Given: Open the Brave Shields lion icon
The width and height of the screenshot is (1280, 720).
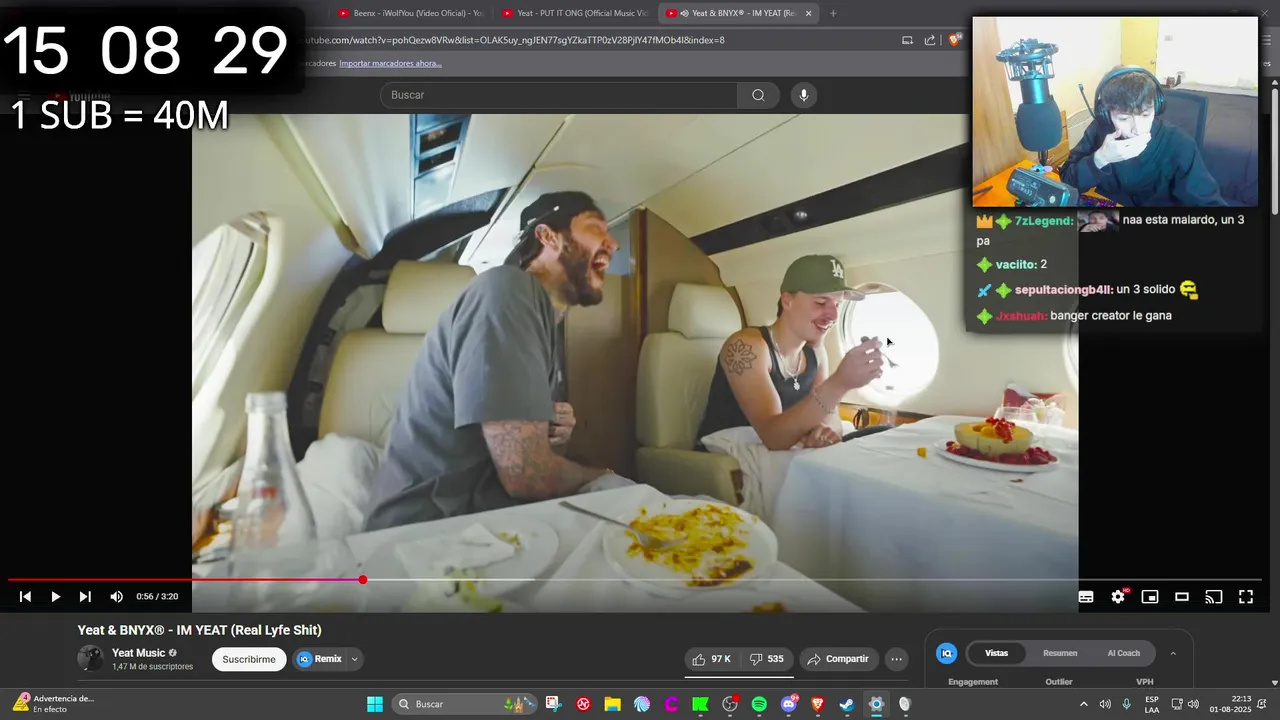Looking at the screenshot, I should click(x=955, y=40).
